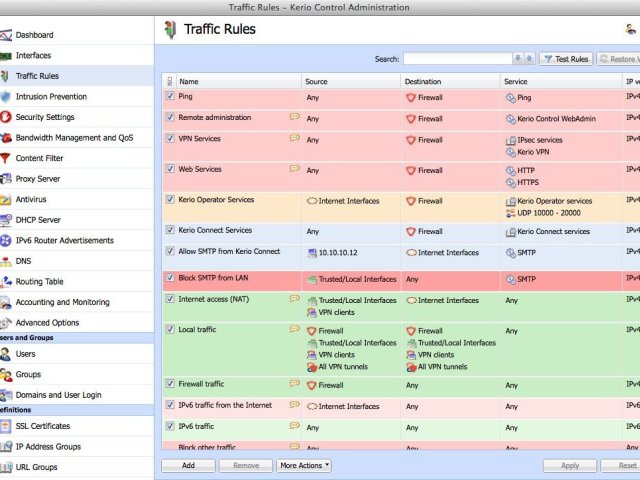Click the Accounting and Monitoring icon
This screenshot has width=640, height=480.
coord(6,302)
